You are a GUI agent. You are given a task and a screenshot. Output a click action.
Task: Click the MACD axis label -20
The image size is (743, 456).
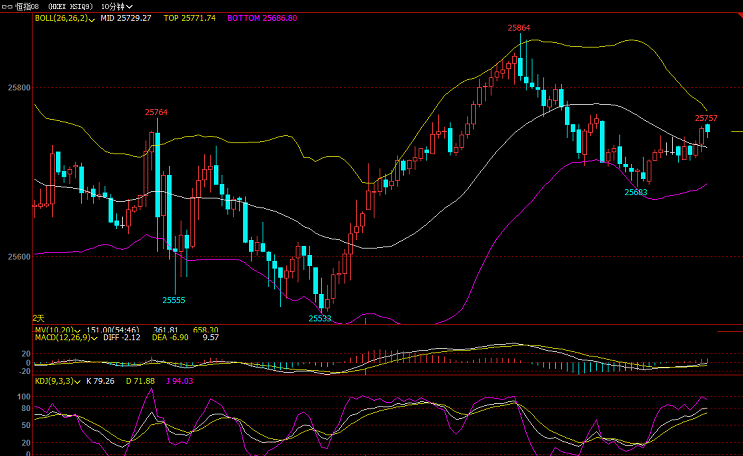(24, 372)
